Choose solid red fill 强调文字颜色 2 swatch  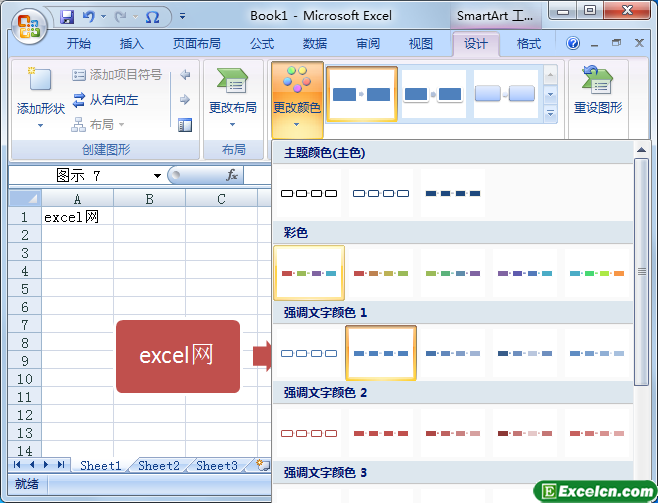(381, 433)
